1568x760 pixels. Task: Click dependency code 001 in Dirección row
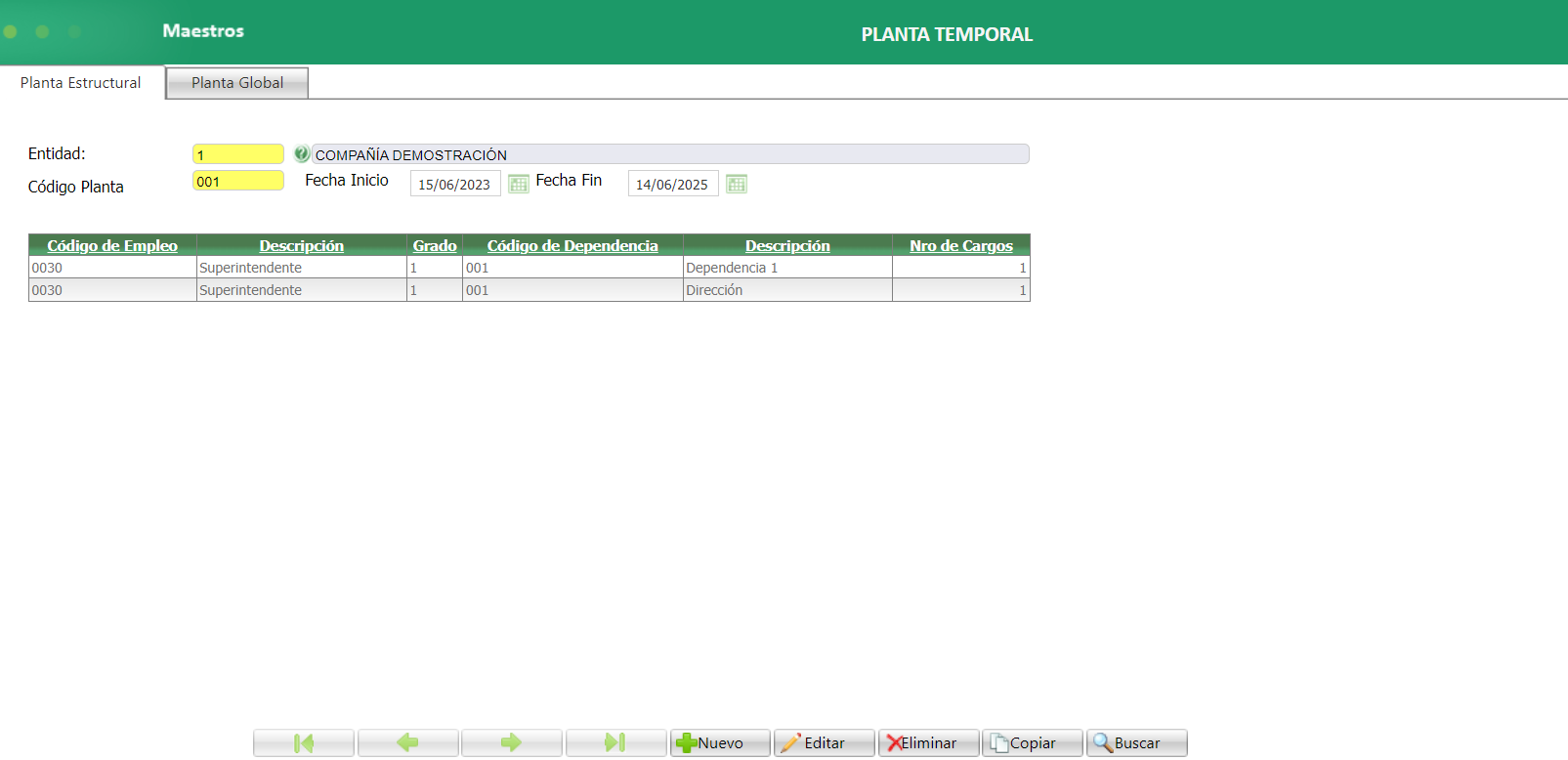tap(572, 290)
